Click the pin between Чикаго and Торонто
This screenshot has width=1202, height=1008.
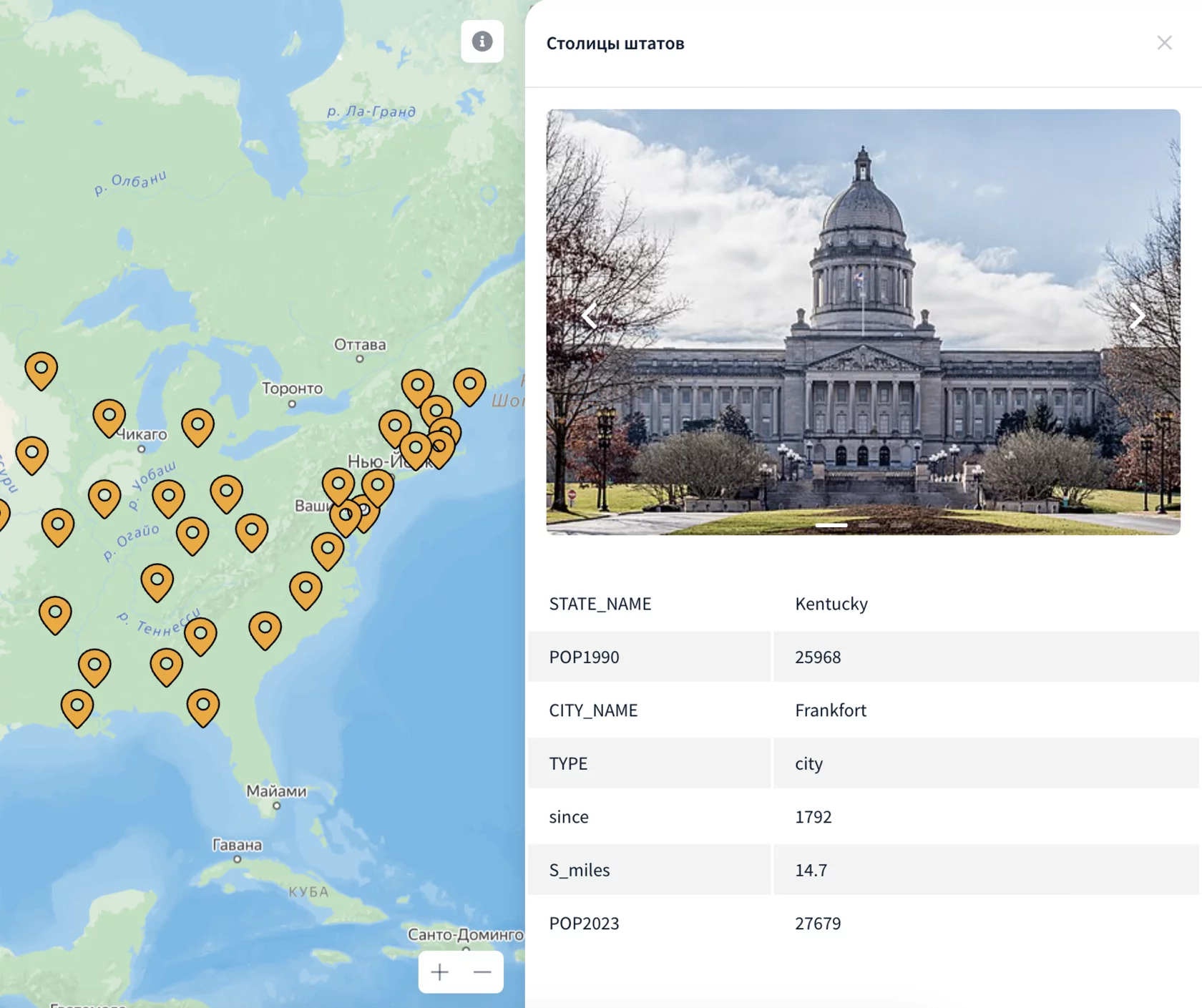point(197,426)
